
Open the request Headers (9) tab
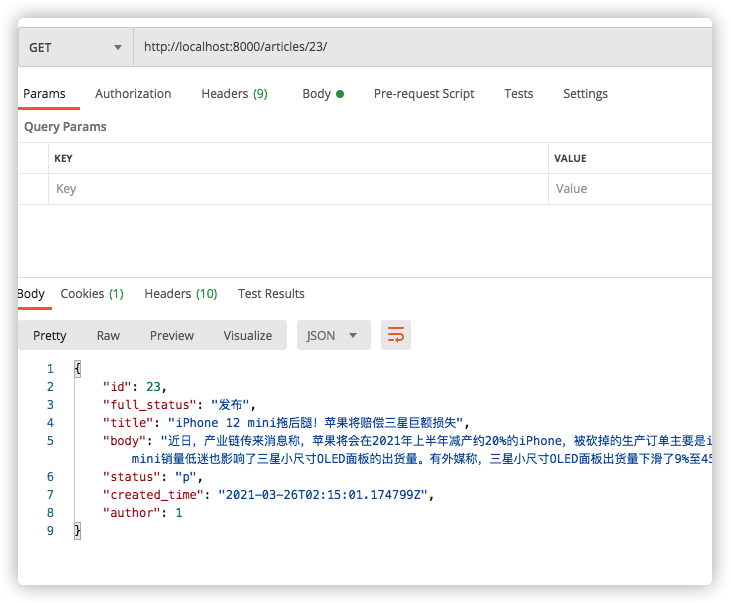click(234, 94)
